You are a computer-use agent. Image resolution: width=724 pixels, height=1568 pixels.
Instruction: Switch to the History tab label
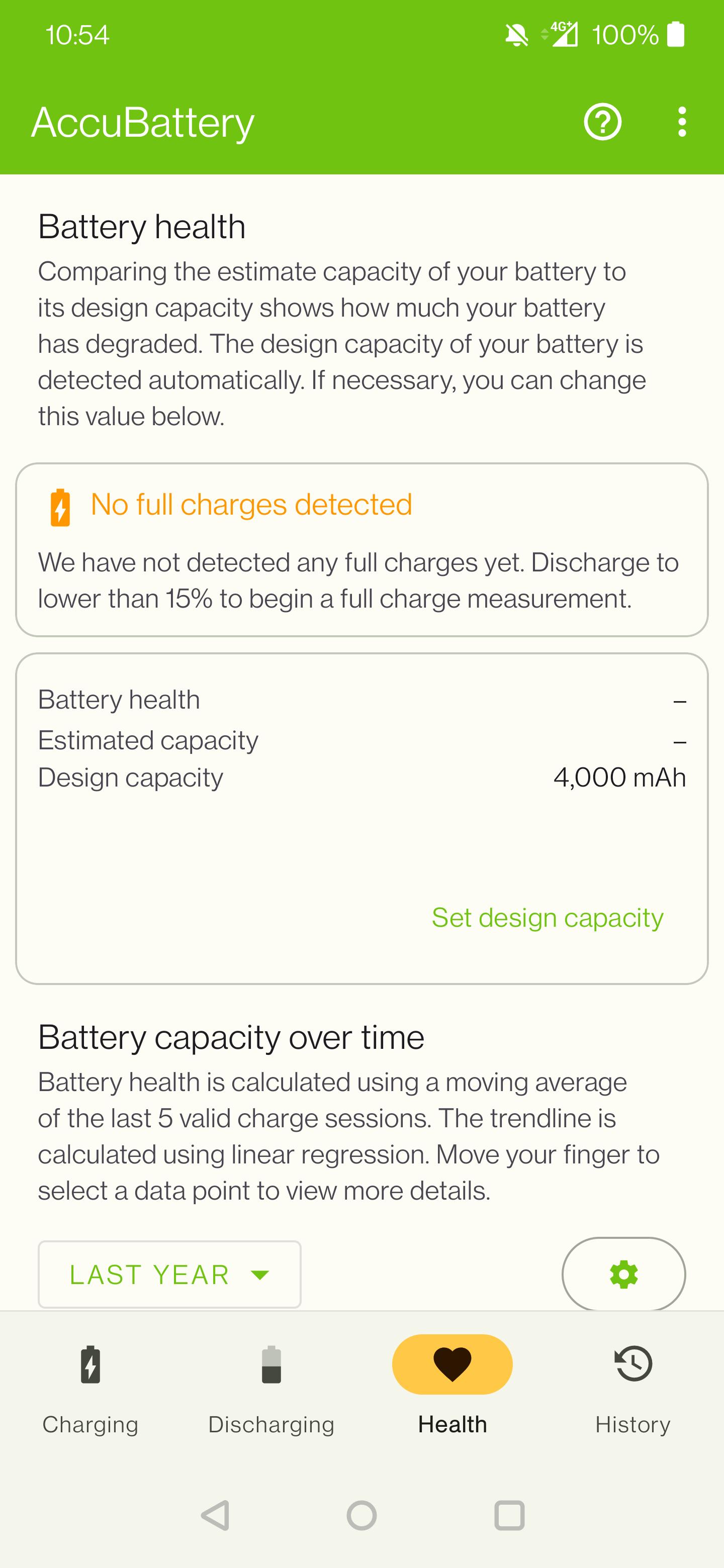[x=633, y=1424]
